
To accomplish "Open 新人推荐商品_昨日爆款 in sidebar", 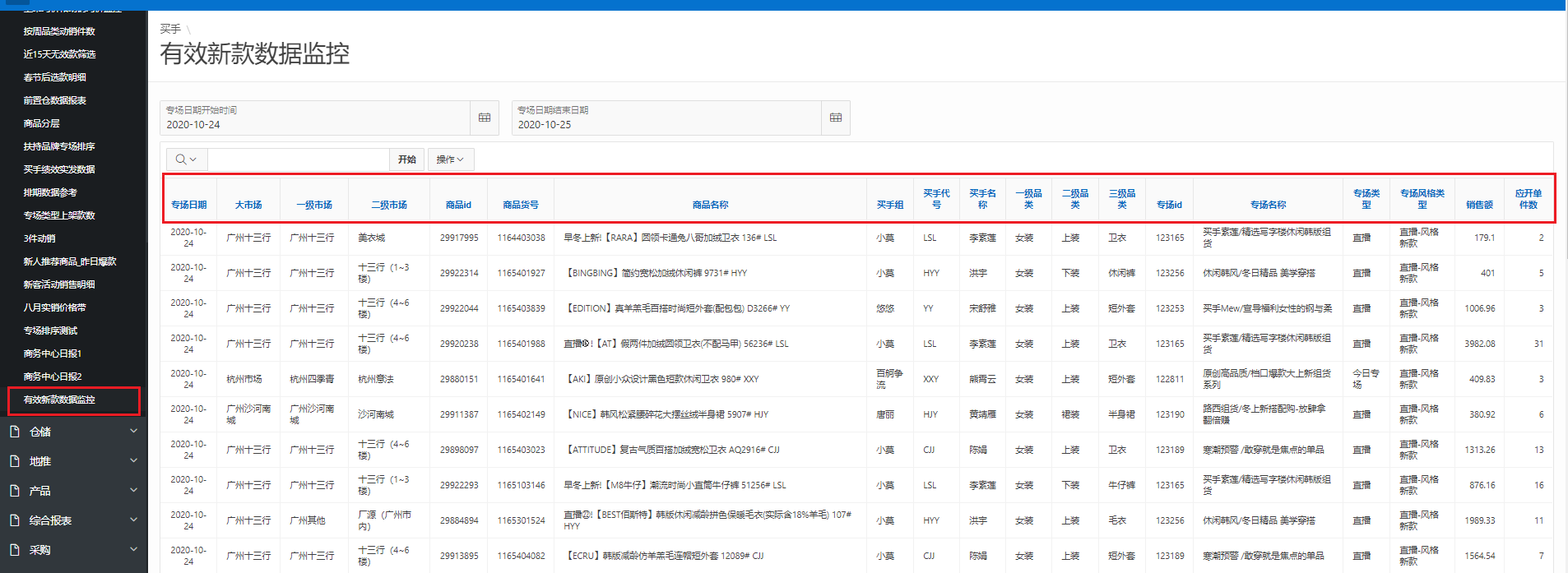I will click(70, 261).
